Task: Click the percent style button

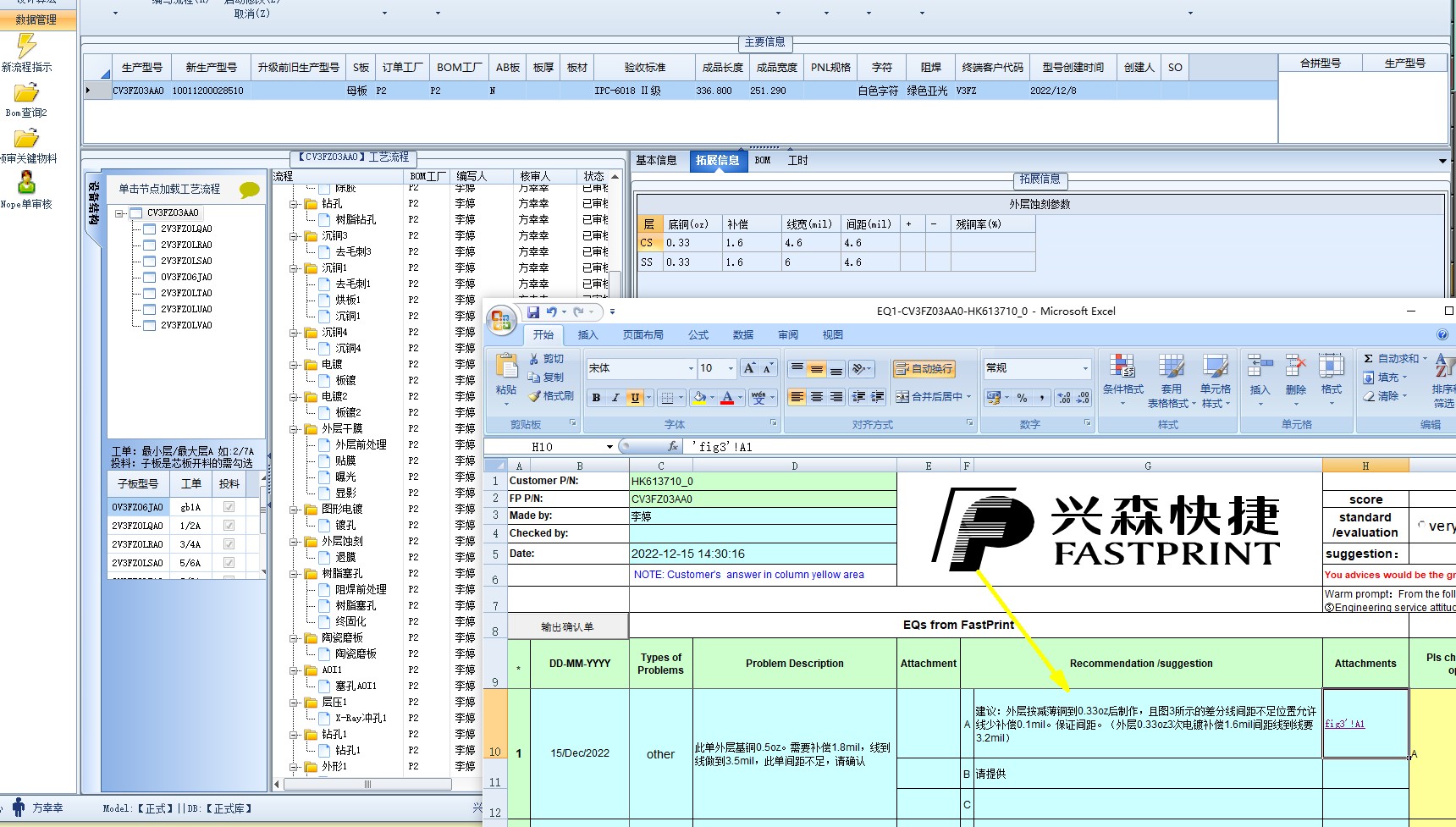Action: 1023,398
